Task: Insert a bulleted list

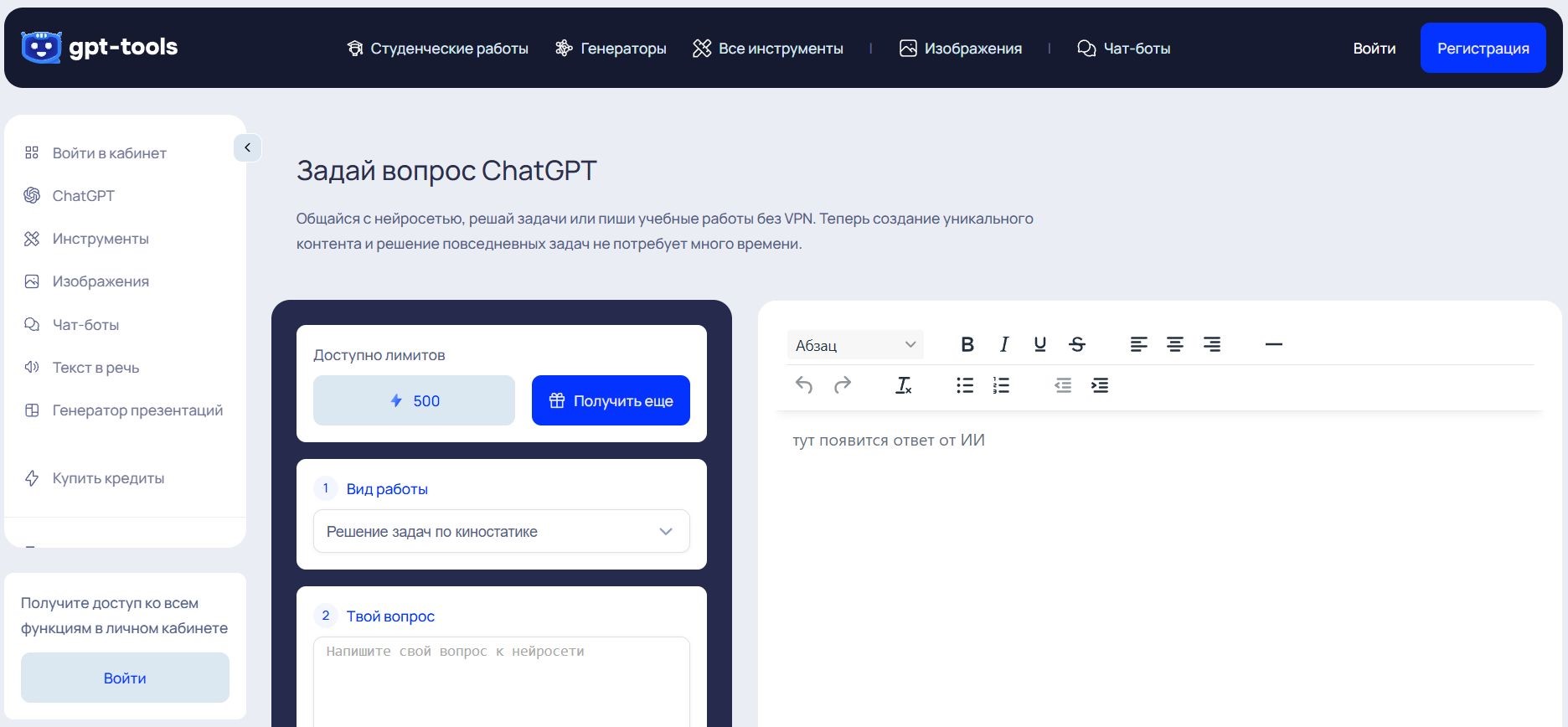Action: pyautogui.click(x=965, y=385)
